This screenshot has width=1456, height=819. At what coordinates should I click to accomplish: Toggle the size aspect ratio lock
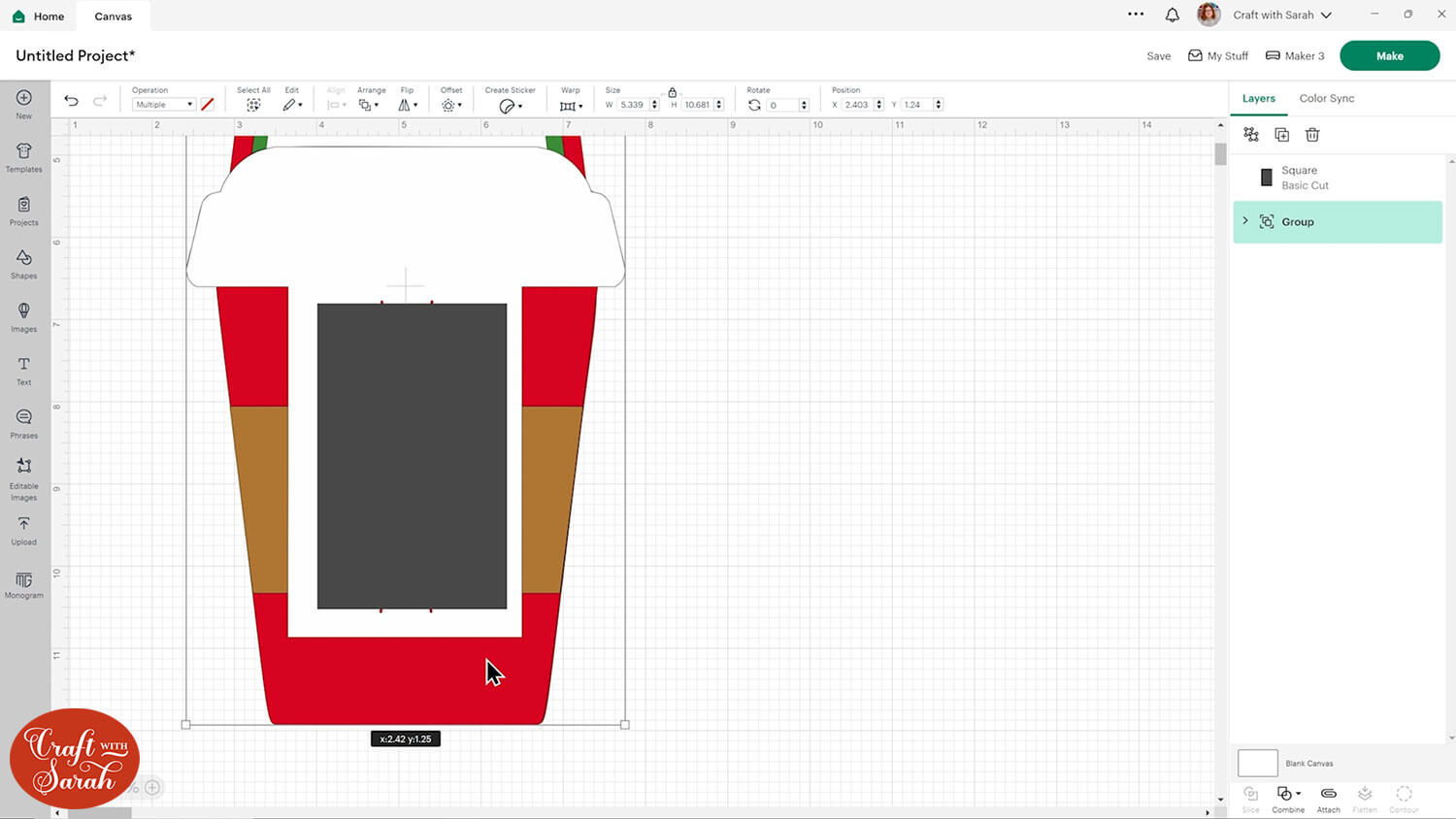click(x=672, y=92)
